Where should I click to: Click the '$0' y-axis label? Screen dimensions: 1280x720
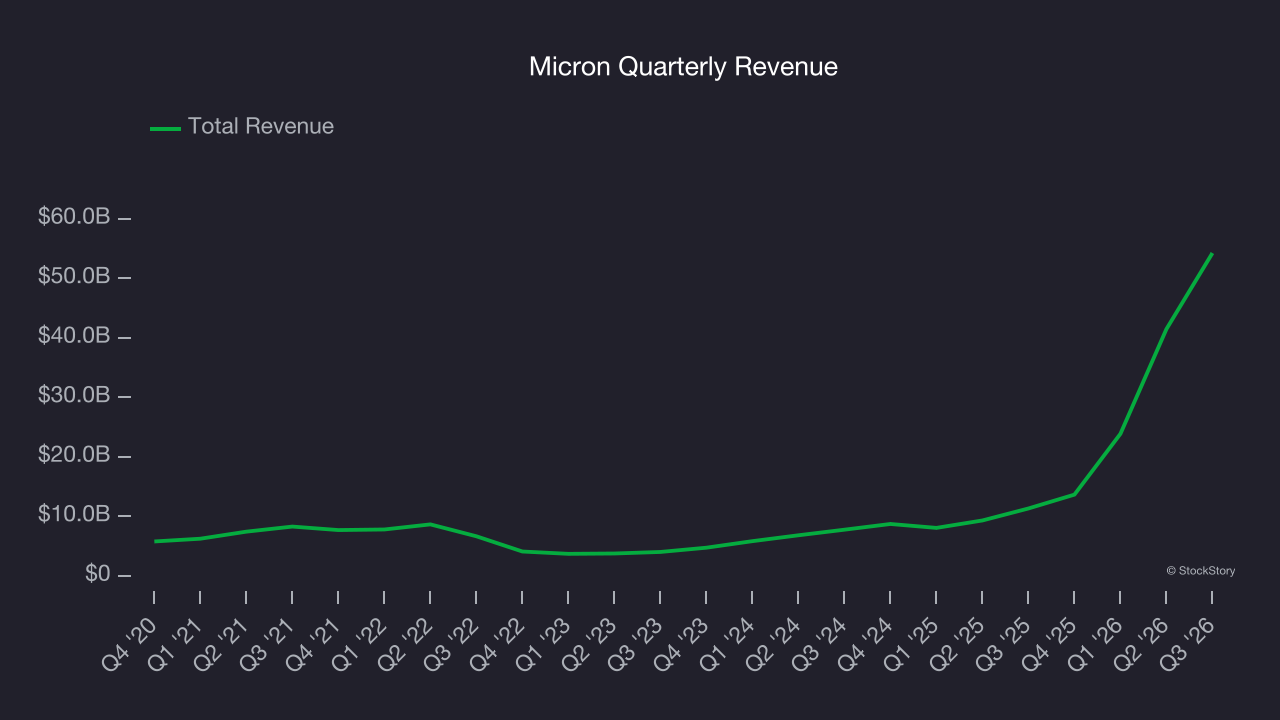pyautogui.click(x=97, y=575)
